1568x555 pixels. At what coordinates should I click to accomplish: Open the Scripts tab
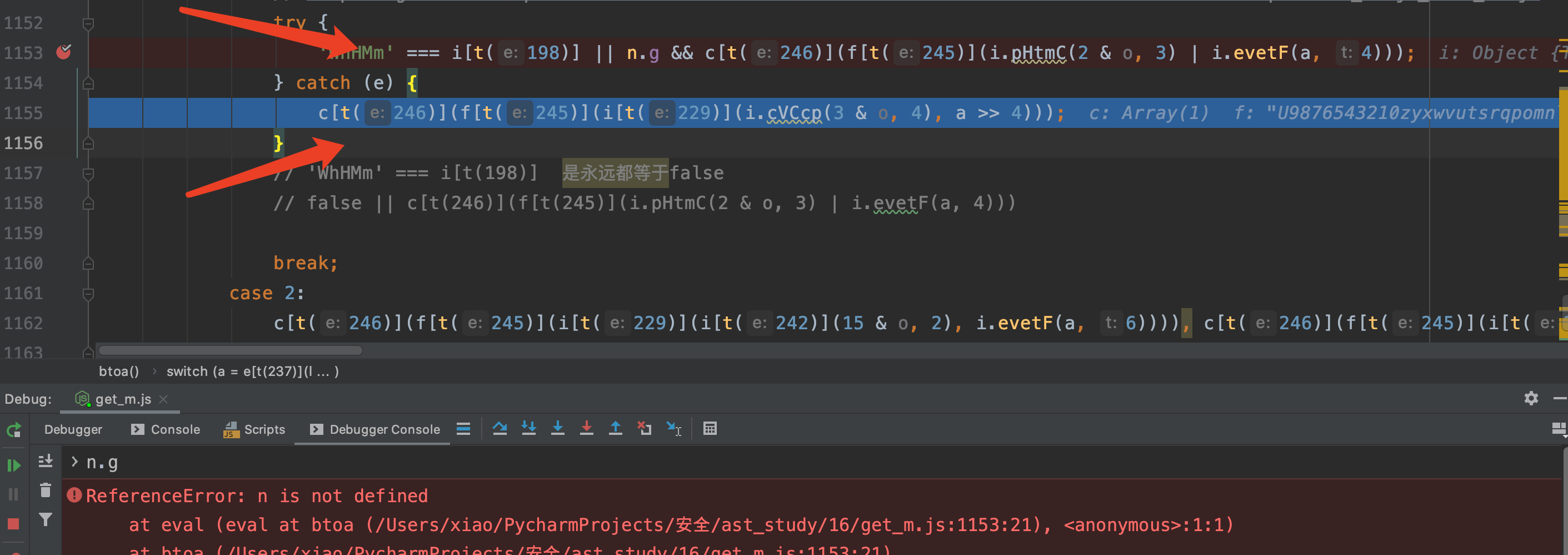click(254, 429)
